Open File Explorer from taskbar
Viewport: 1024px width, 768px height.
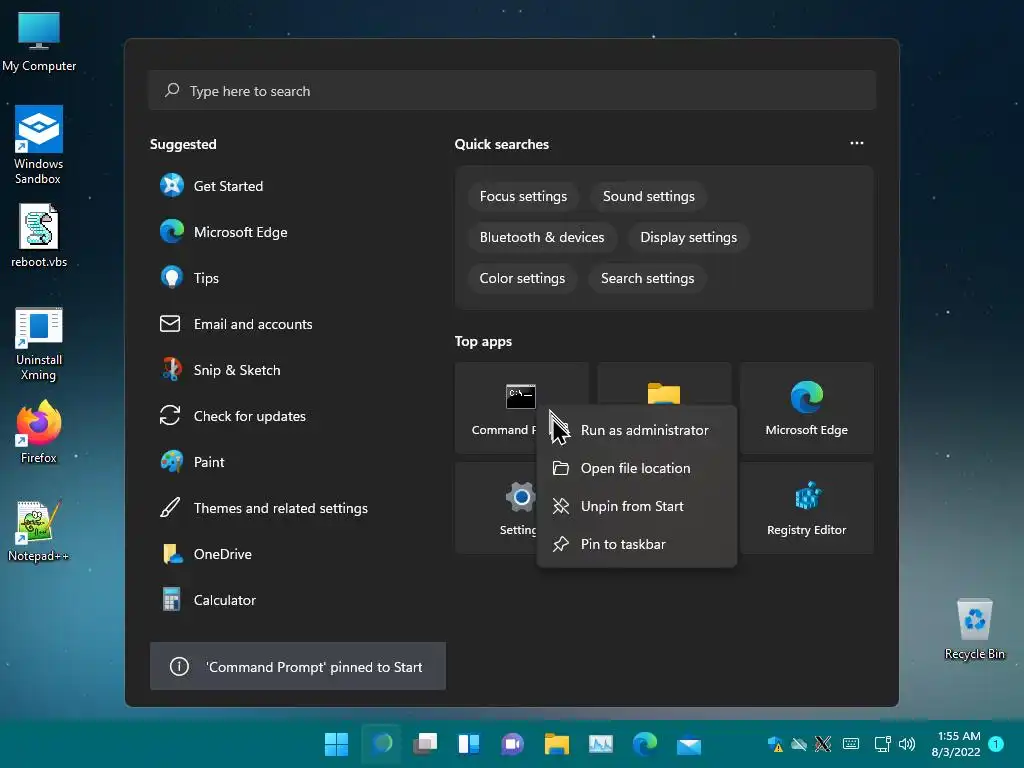(557, 744)
